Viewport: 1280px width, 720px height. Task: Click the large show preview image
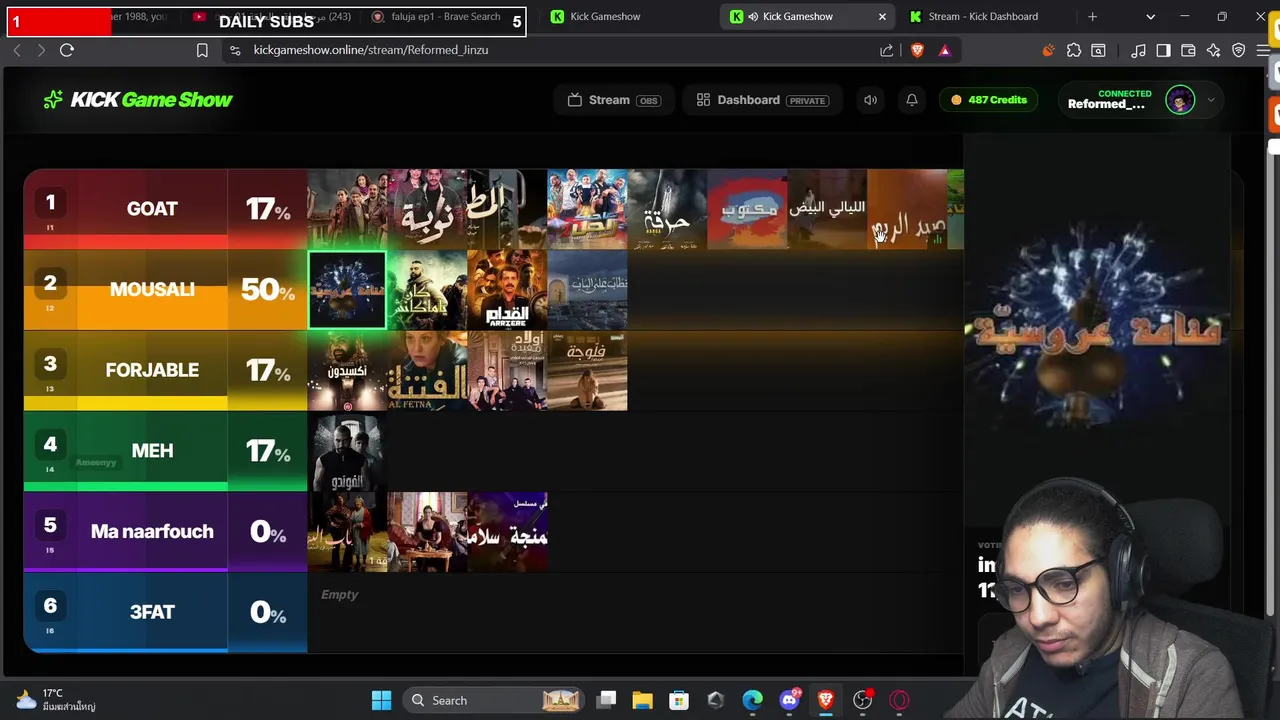tap(1097, 330)
